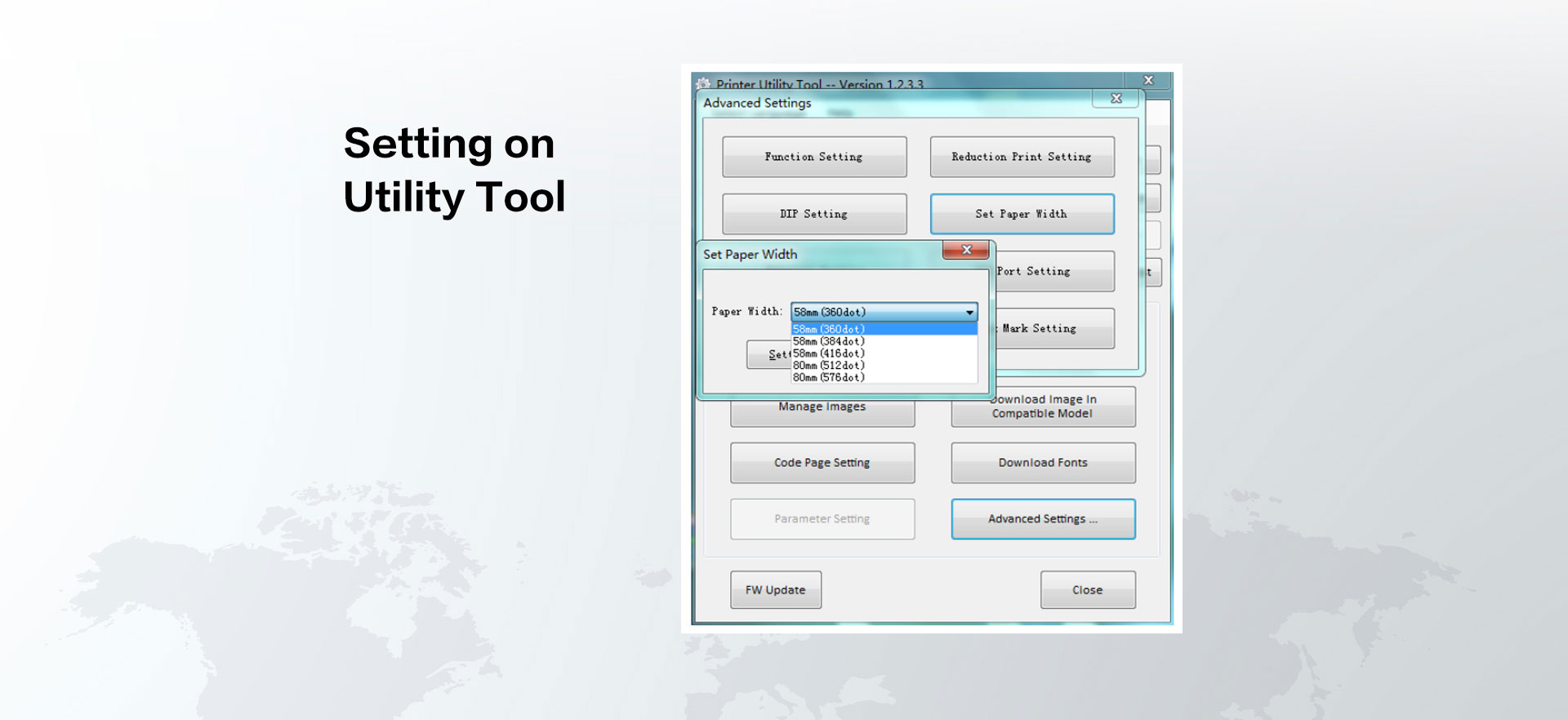
Task: Open Reduction Print Setting
Action: point(1021,157)
